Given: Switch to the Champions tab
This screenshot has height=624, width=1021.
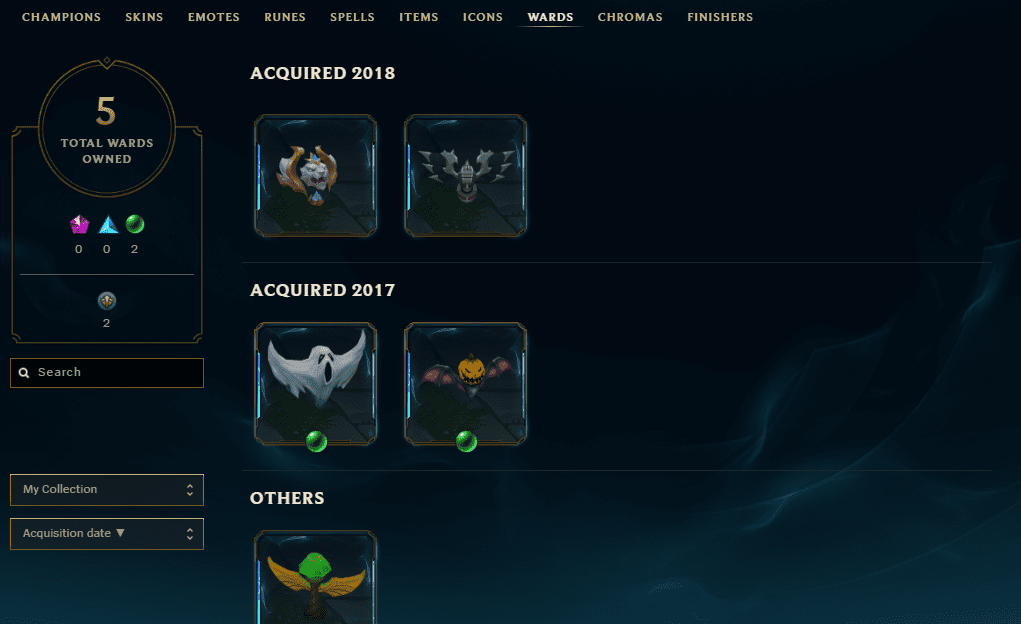Looking at the screenshot, I should [x=61, y=17].
